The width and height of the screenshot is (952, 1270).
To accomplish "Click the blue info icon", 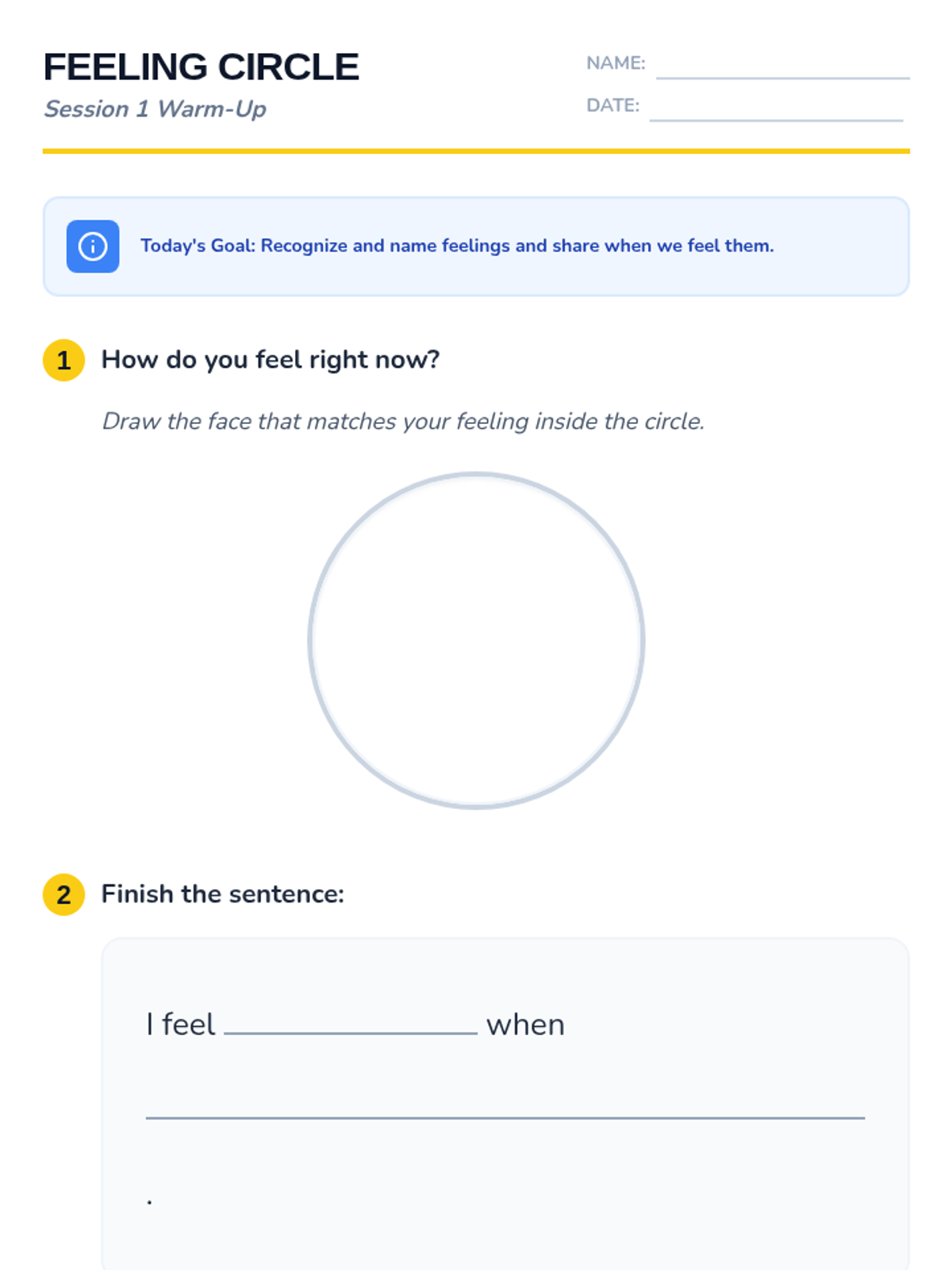I will 93,246.
